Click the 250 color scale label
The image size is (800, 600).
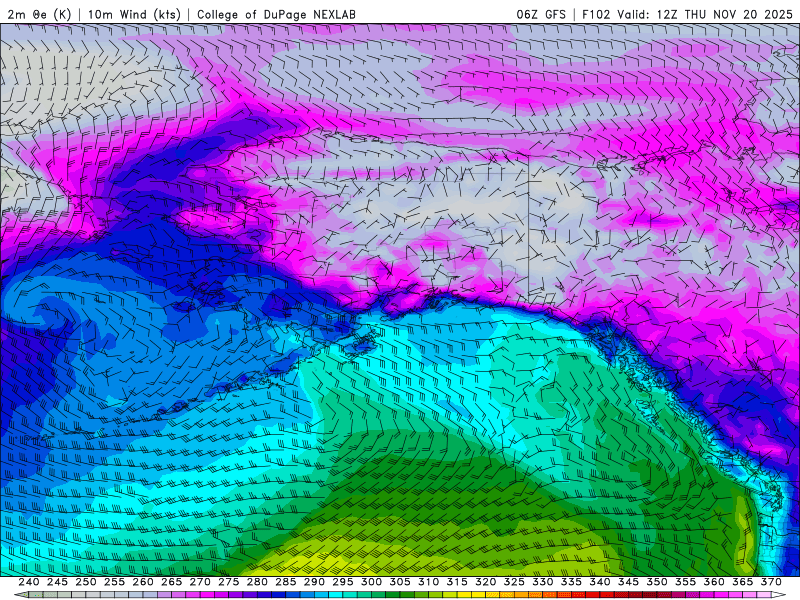tap(86, 582)
